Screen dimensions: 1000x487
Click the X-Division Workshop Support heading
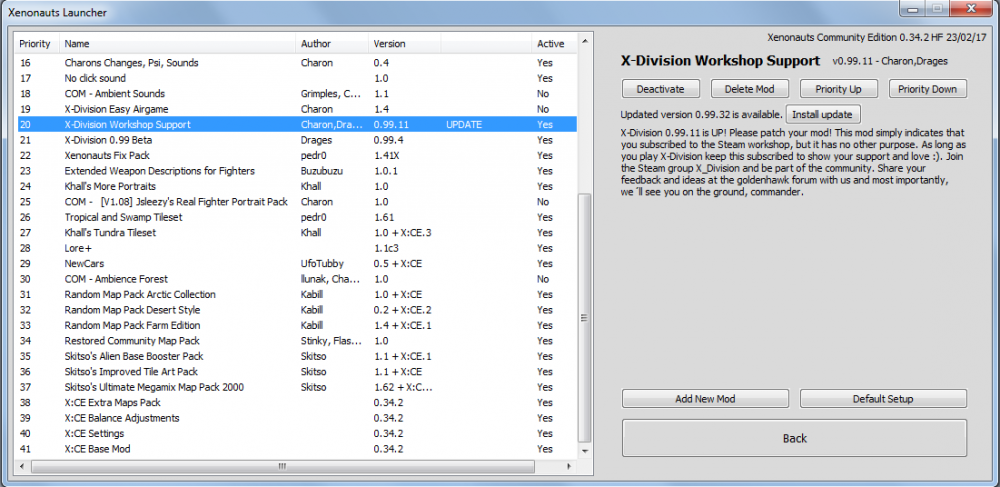721,61
